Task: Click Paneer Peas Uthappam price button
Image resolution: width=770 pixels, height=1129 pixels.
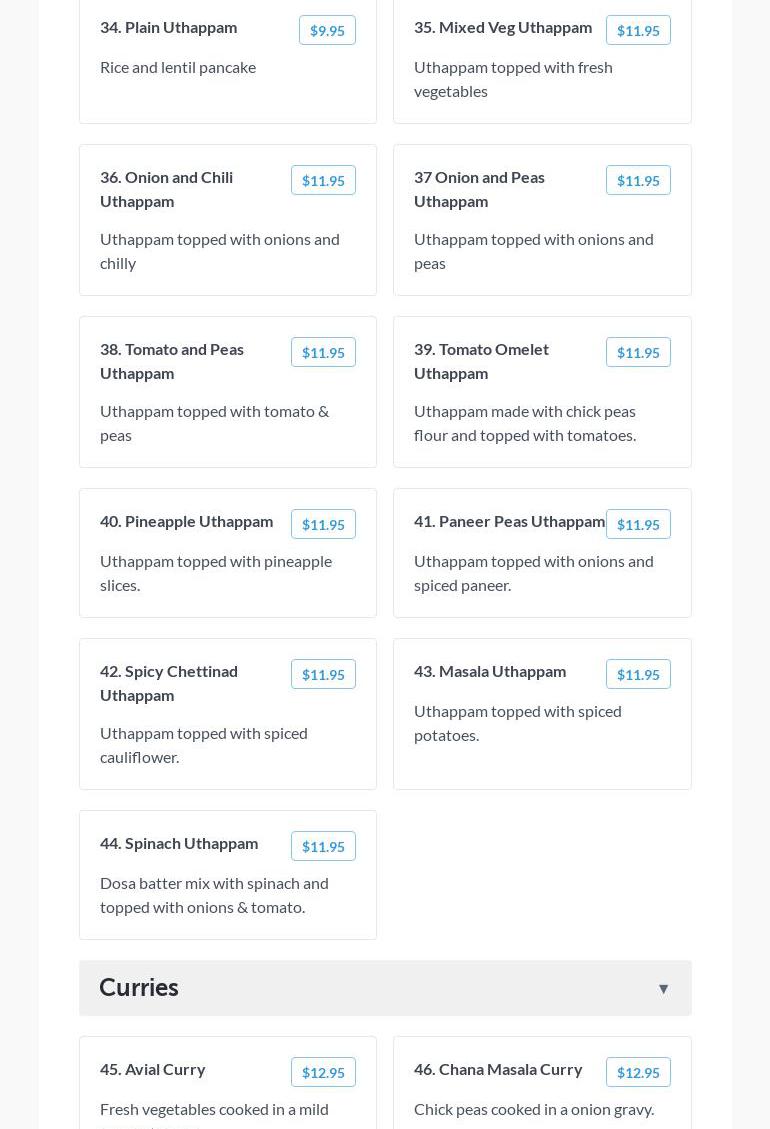Action: click(638, 525)
